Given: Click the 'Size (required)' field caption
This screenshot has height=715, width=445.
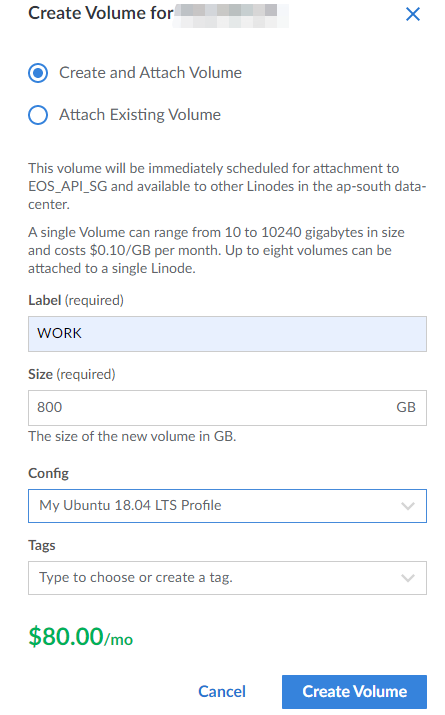Looking at the screenshot, I should point(72,374).
